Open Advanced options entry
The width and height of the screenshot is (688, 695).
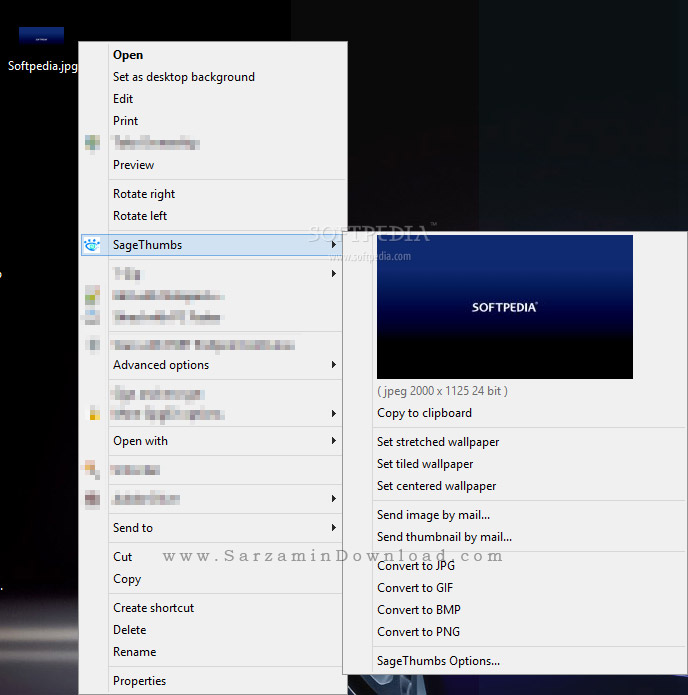coord(213,364)
